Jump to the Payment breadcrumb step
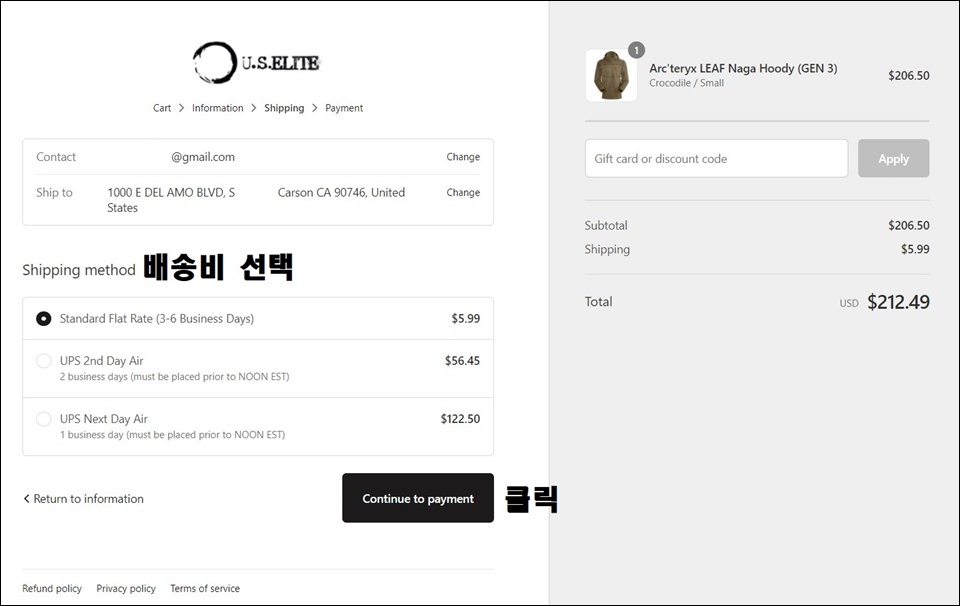960x606 pixels. click(x=344, y=108)
